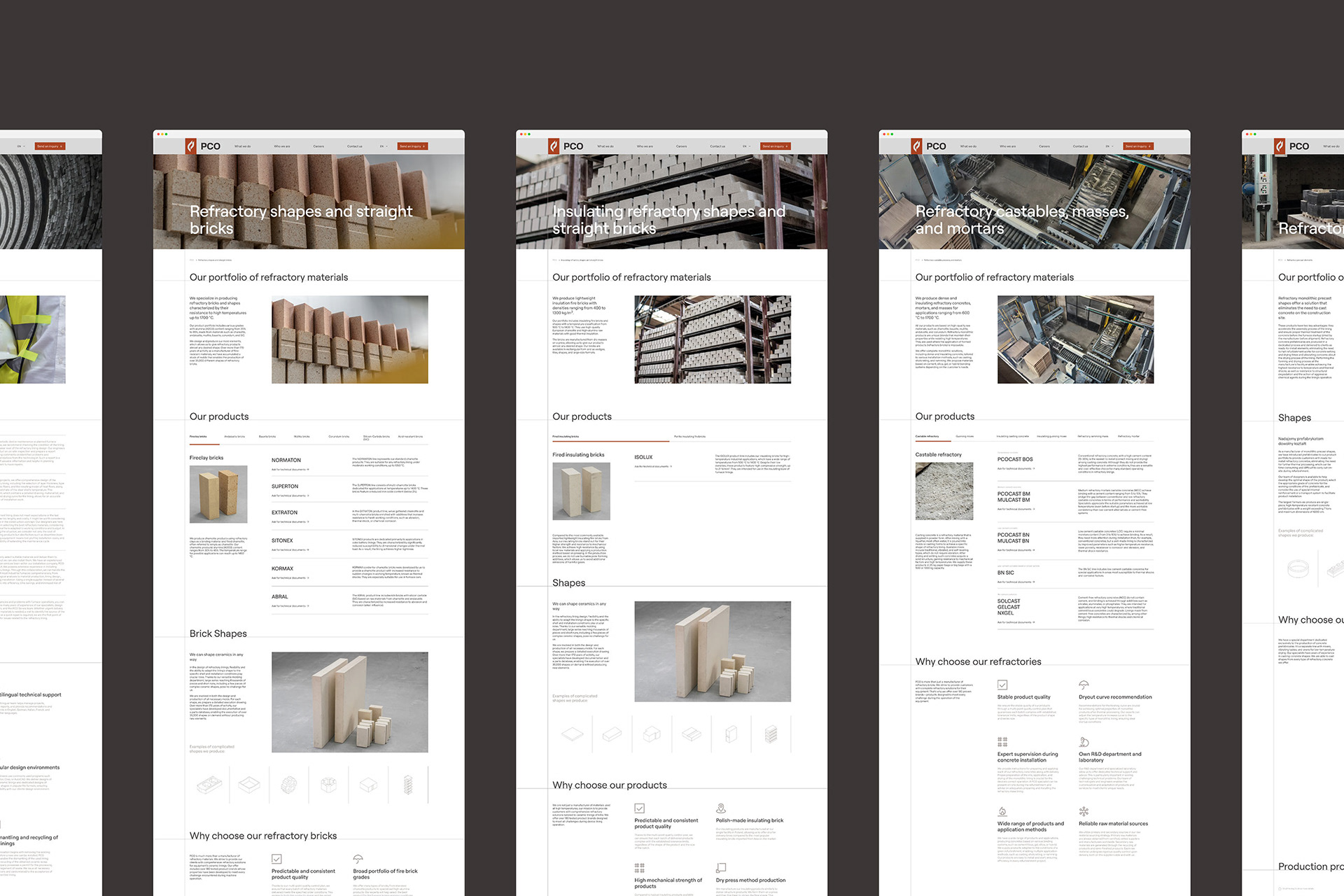
Task: Click PCO flame logo on insulating bricks page
Action: pyautogui.click(x=554, y=146)
